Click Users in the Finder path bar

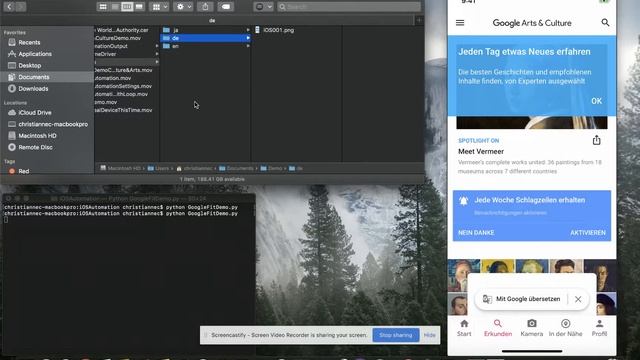158,168
